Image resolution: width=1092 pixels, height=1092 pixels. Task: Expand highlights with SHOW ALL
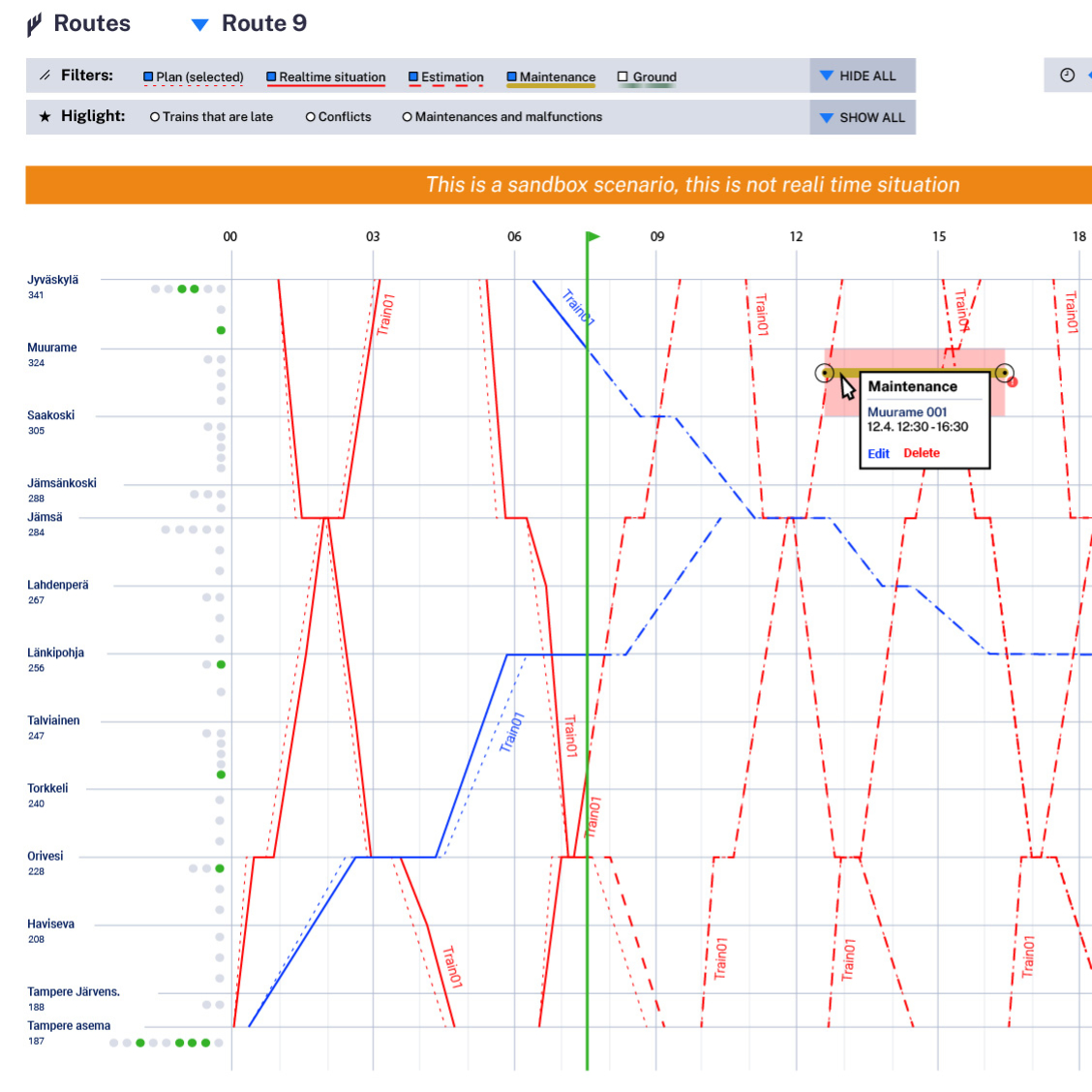pos(863,117)
